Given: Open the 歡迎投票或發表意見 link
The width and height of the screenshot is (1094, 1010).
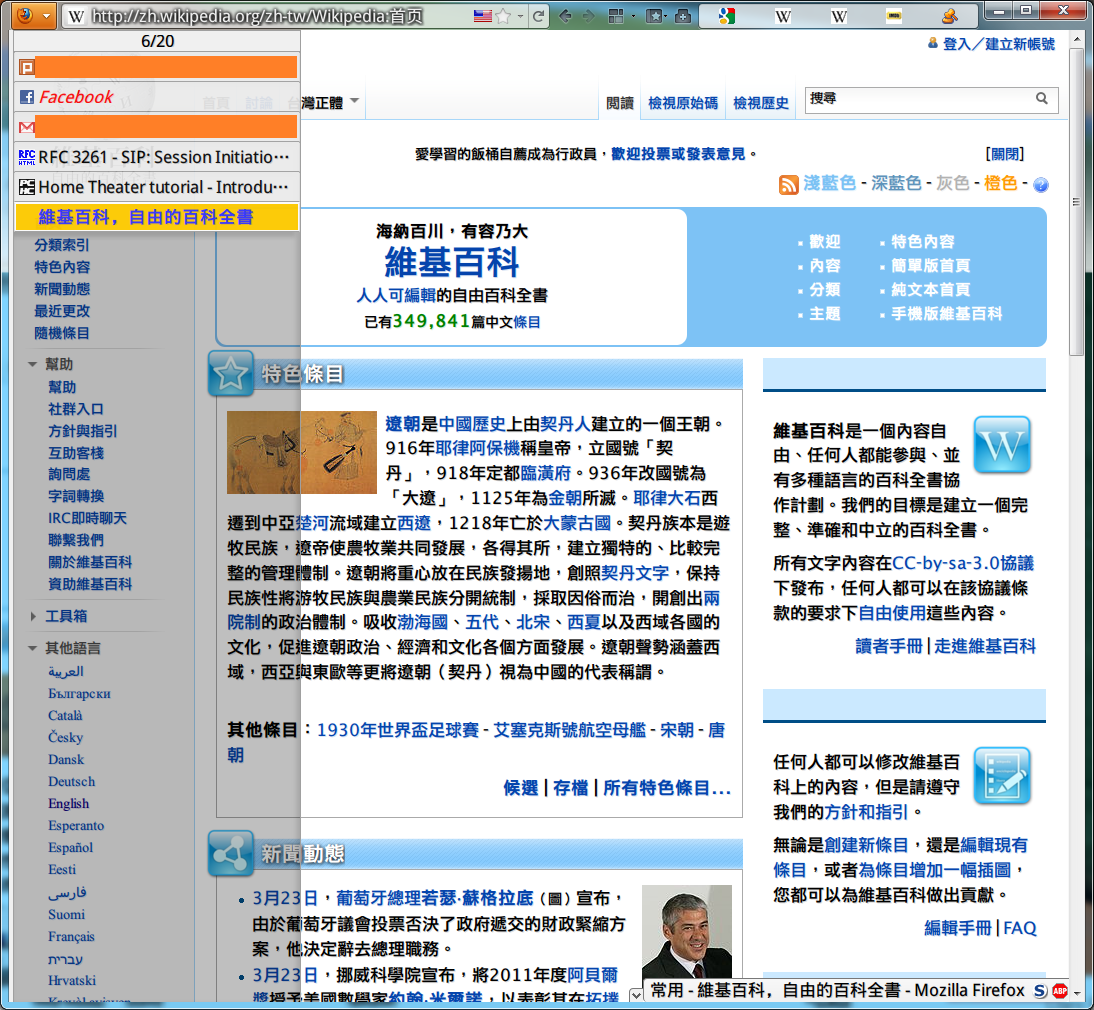Looking at the screenshot, I should tap(678, 154).
